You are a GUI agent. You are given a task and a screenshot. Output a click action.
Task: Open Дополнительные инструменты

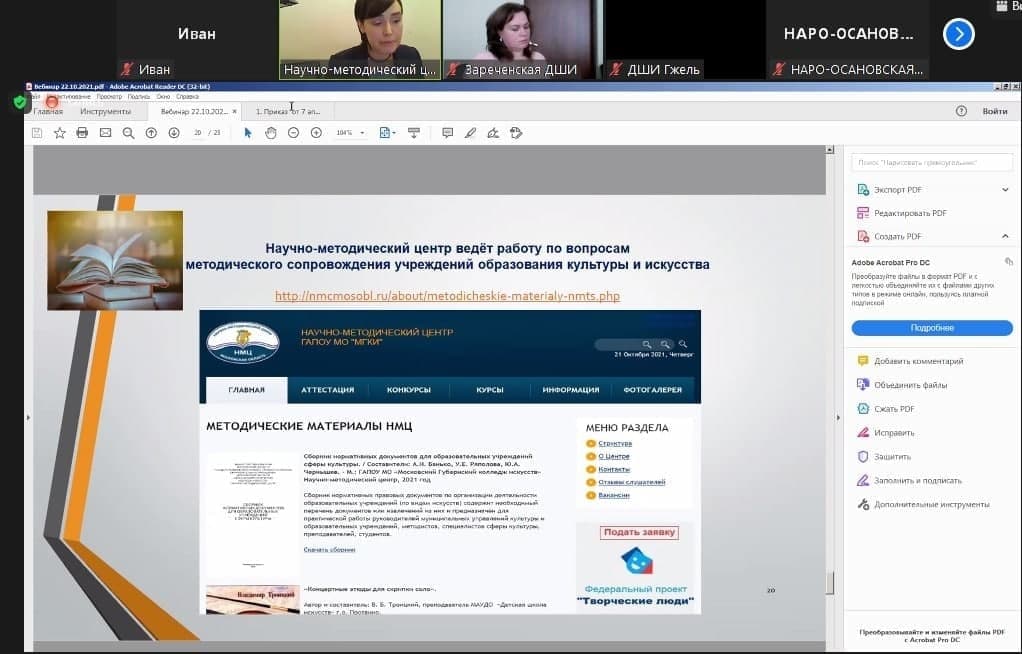point(931,505)
